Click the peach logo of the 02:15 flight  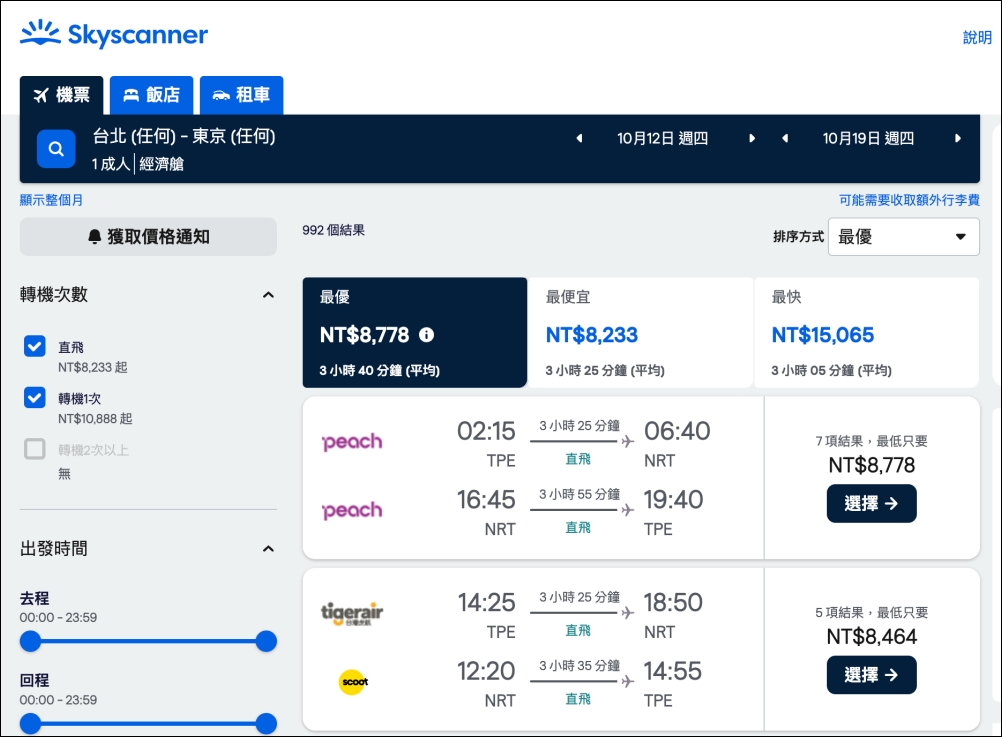pos(352,441)
